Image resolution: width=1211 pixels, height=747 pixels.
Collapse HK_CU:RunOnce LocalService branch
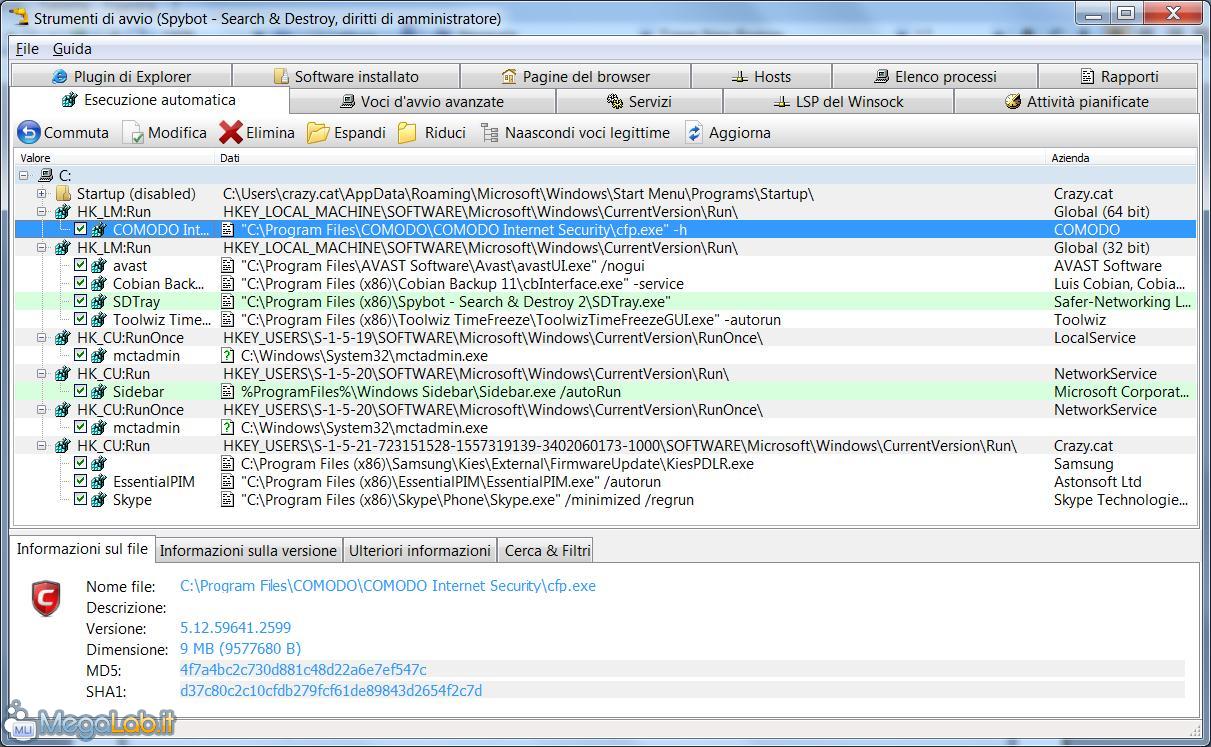42,338
